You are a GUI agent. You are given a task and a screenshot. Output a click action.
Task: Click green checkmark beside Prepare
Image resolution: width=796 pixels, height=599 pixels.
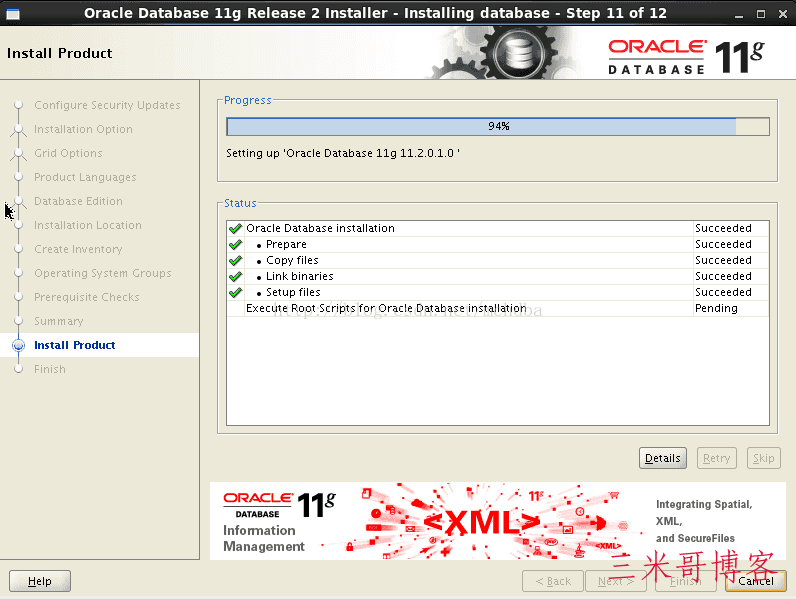click(235, 245)
